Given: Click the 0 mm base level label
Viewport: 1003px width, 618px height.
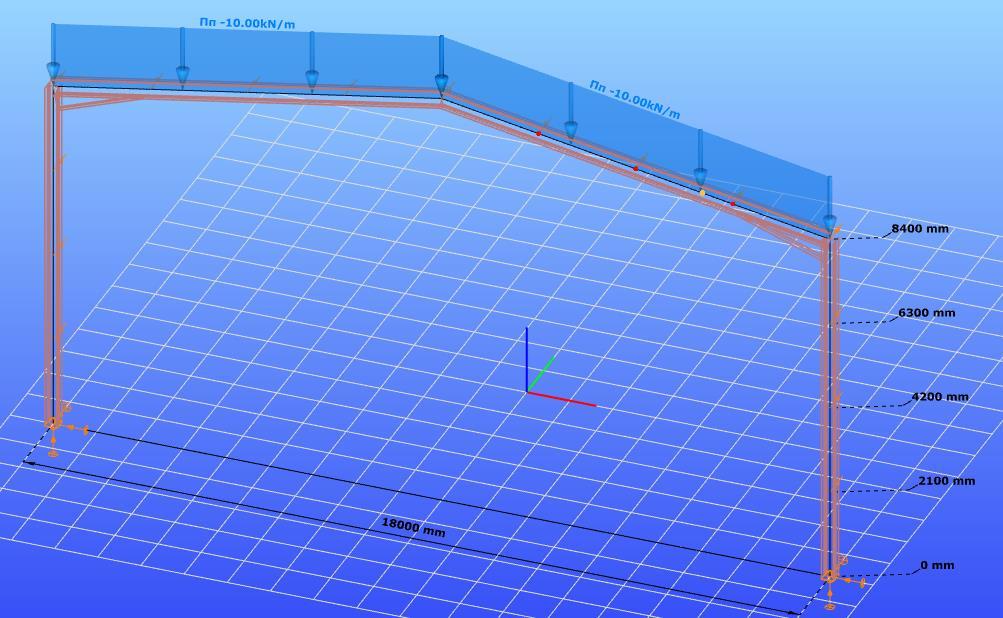Looking at the screenshot, I should pos(937,566).
